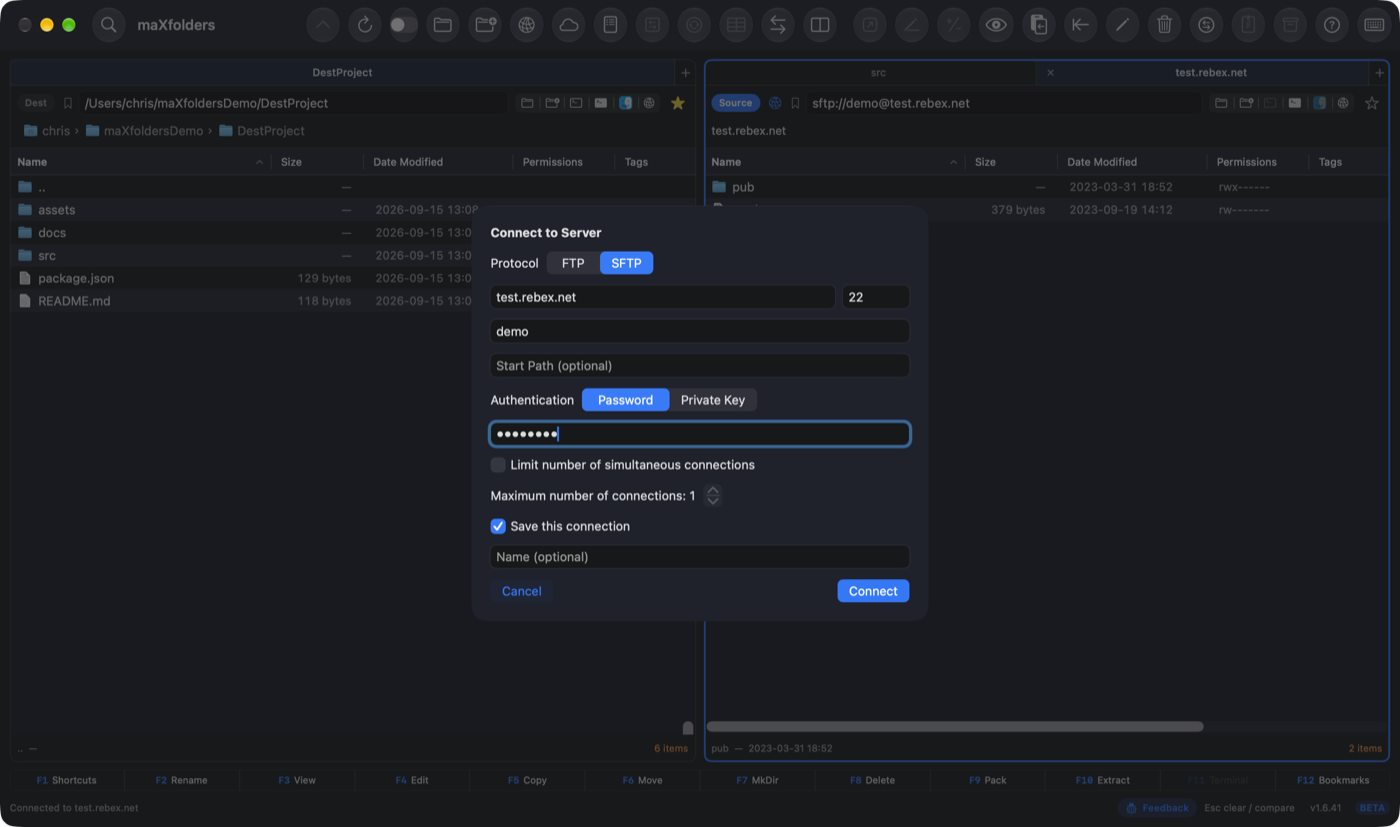Click the dual-pane split view icon
This screenshot has height=827, width=1400.
820,25
